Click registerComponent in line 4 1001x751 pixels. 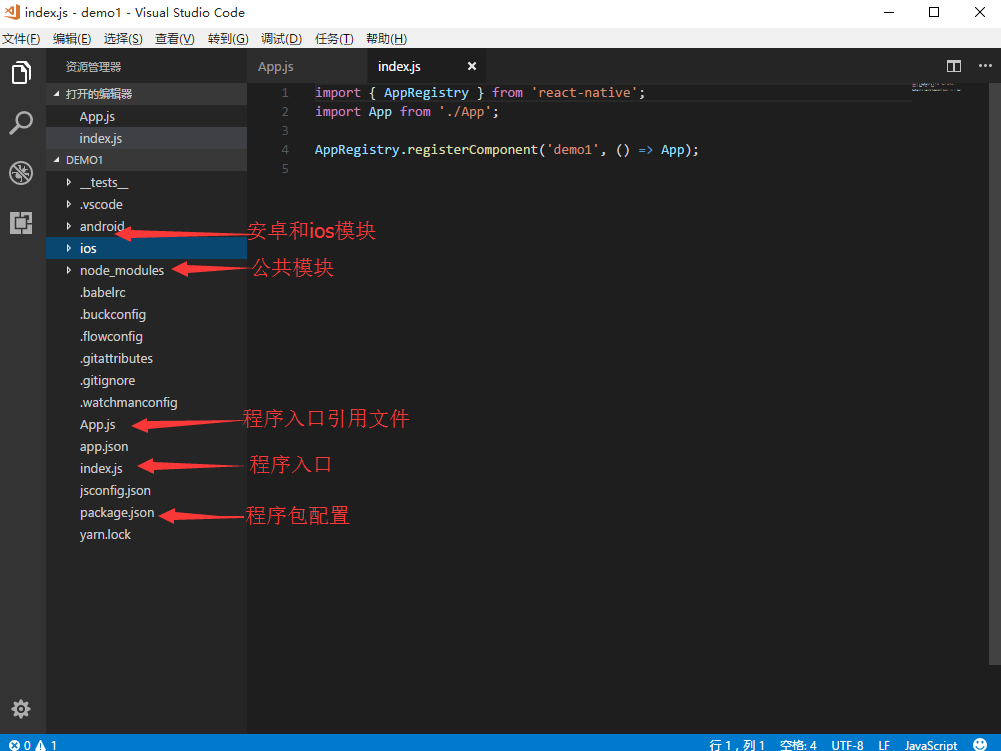click(x=473, y=149)
